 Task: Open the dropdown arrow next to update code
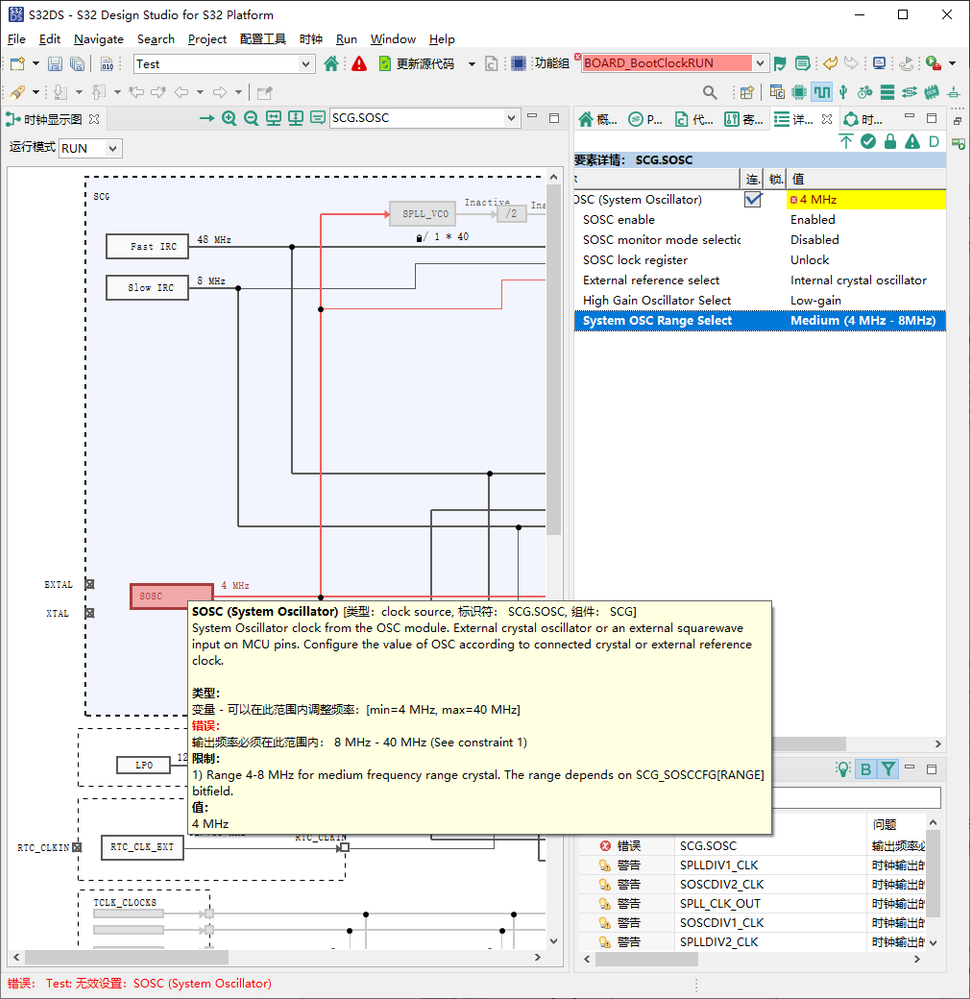click(x=472, y=64)
